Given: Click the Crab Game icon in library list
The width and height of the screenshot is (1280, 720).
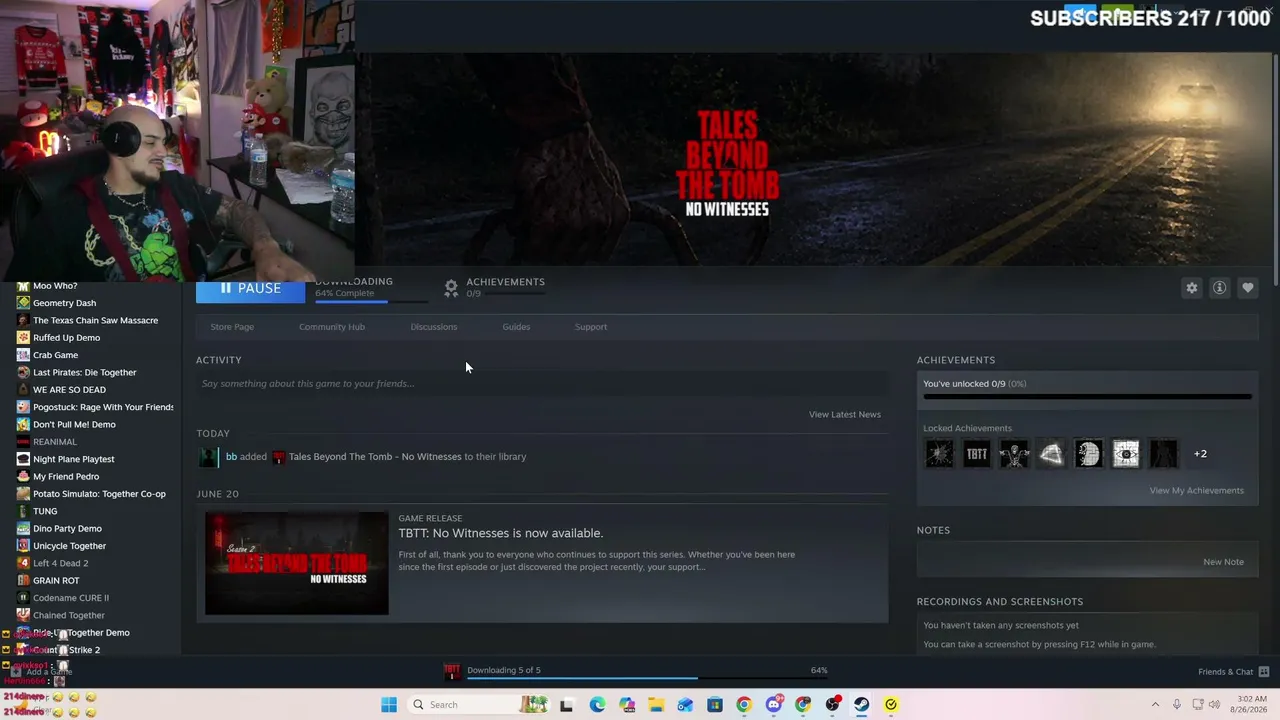Looking at the screenshot, I should [23, 355].
